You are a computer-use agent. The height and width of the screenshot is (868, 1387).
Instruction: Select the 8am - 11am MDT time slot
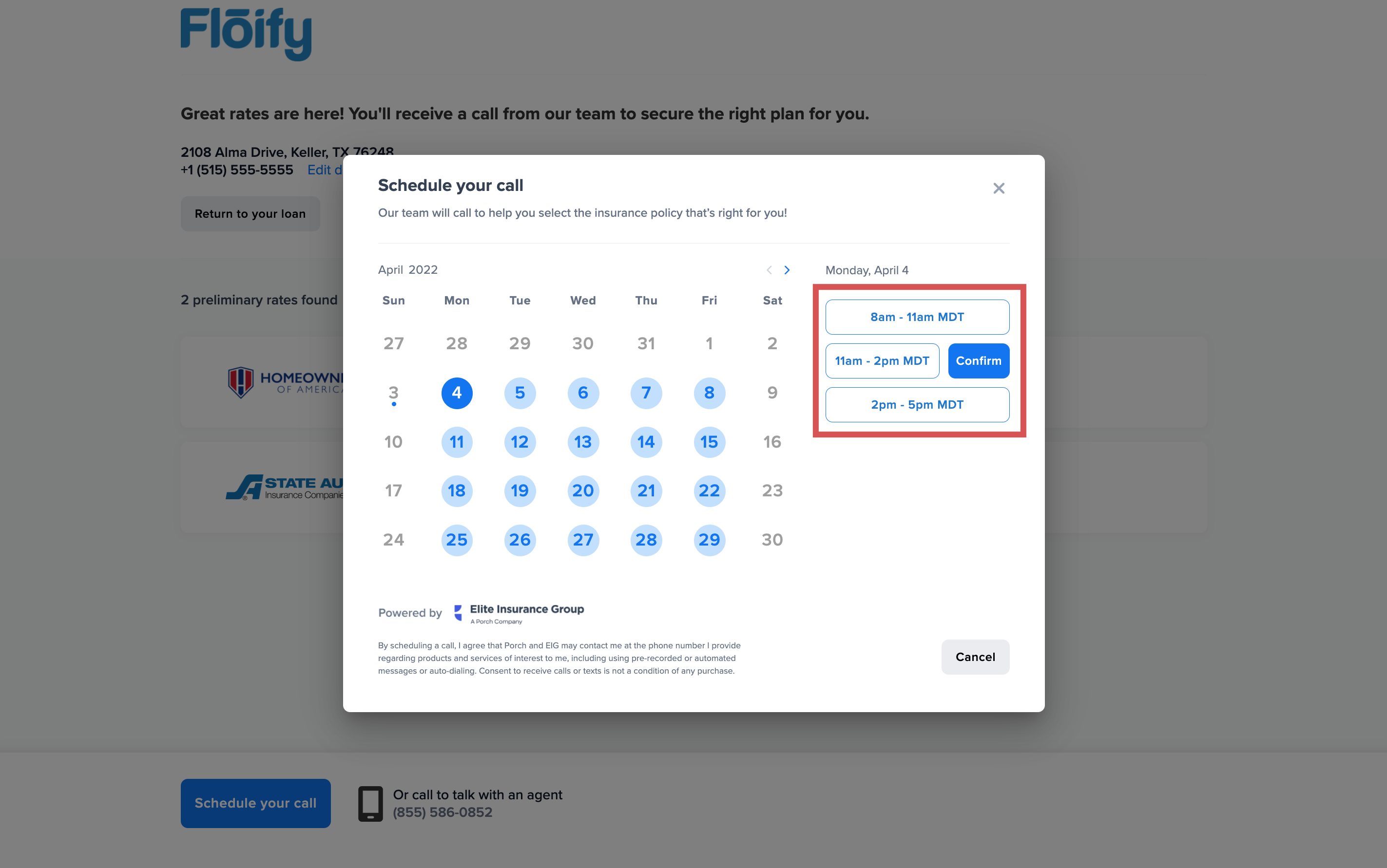click(917, 317)
